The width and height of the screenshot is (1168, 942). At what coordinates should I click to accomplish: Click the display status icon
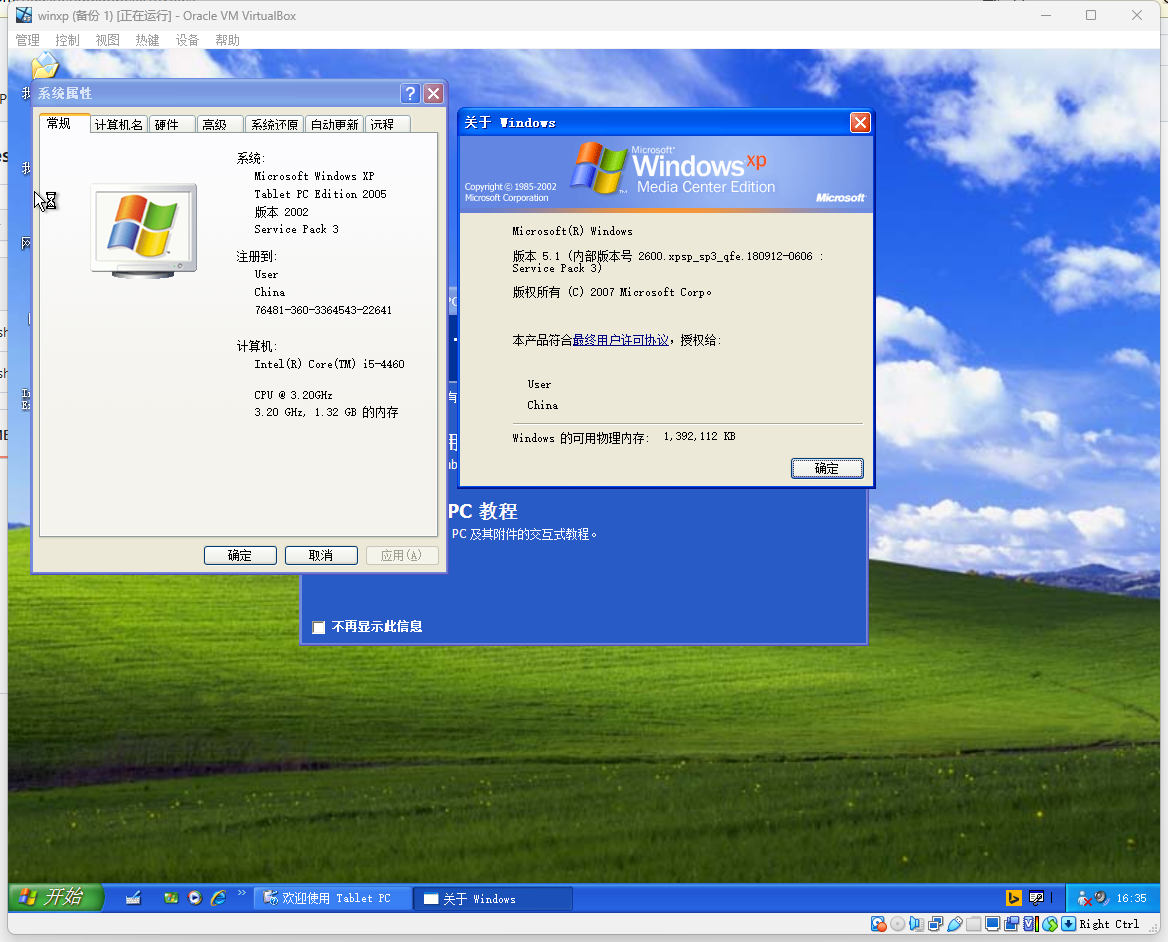coord(992,924)
